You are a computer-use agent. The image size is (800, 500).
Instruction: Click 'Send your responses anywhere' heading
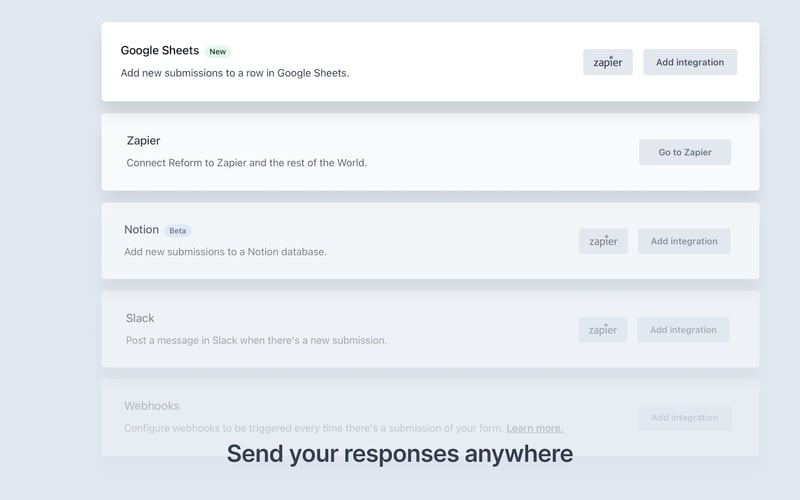click(x=399, y=454)
